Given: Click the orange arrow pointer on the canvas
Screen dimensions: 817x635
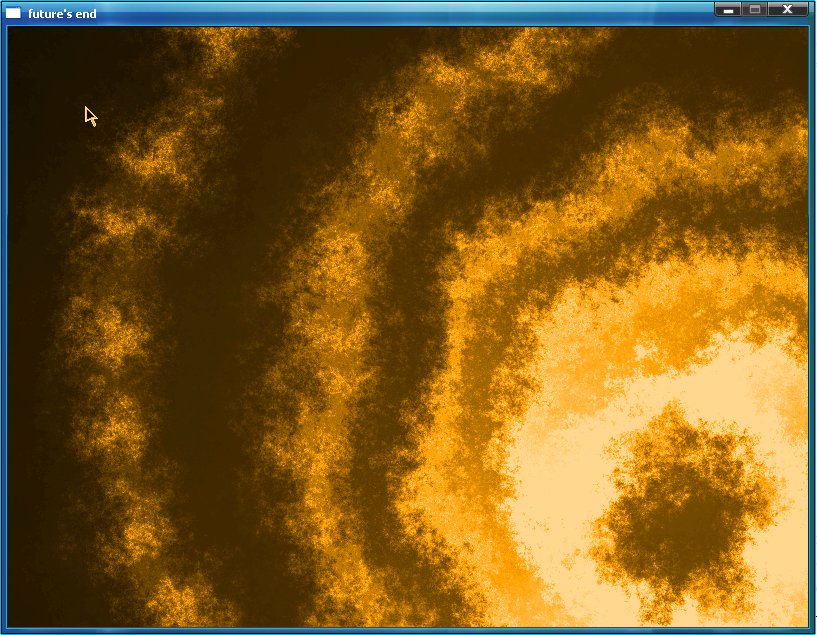Looking at the screenshot, I should pos(90,116).
